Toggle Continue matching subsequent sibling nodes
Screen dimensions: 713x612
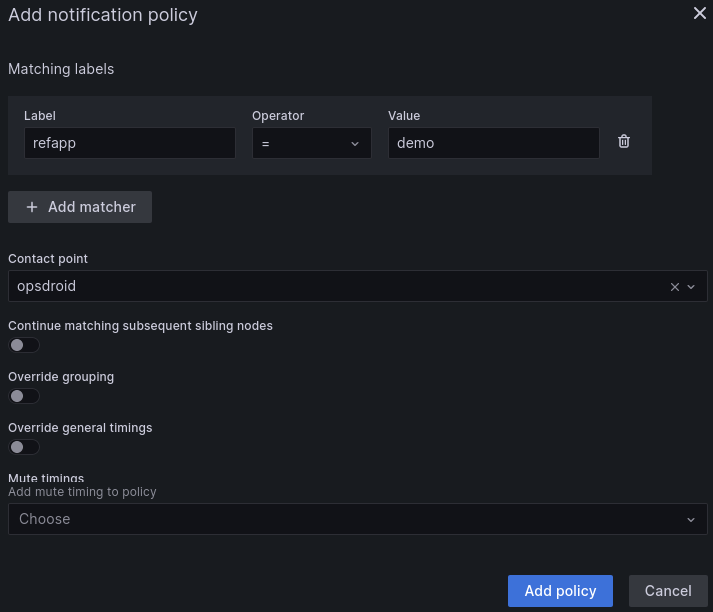[24, 345]
